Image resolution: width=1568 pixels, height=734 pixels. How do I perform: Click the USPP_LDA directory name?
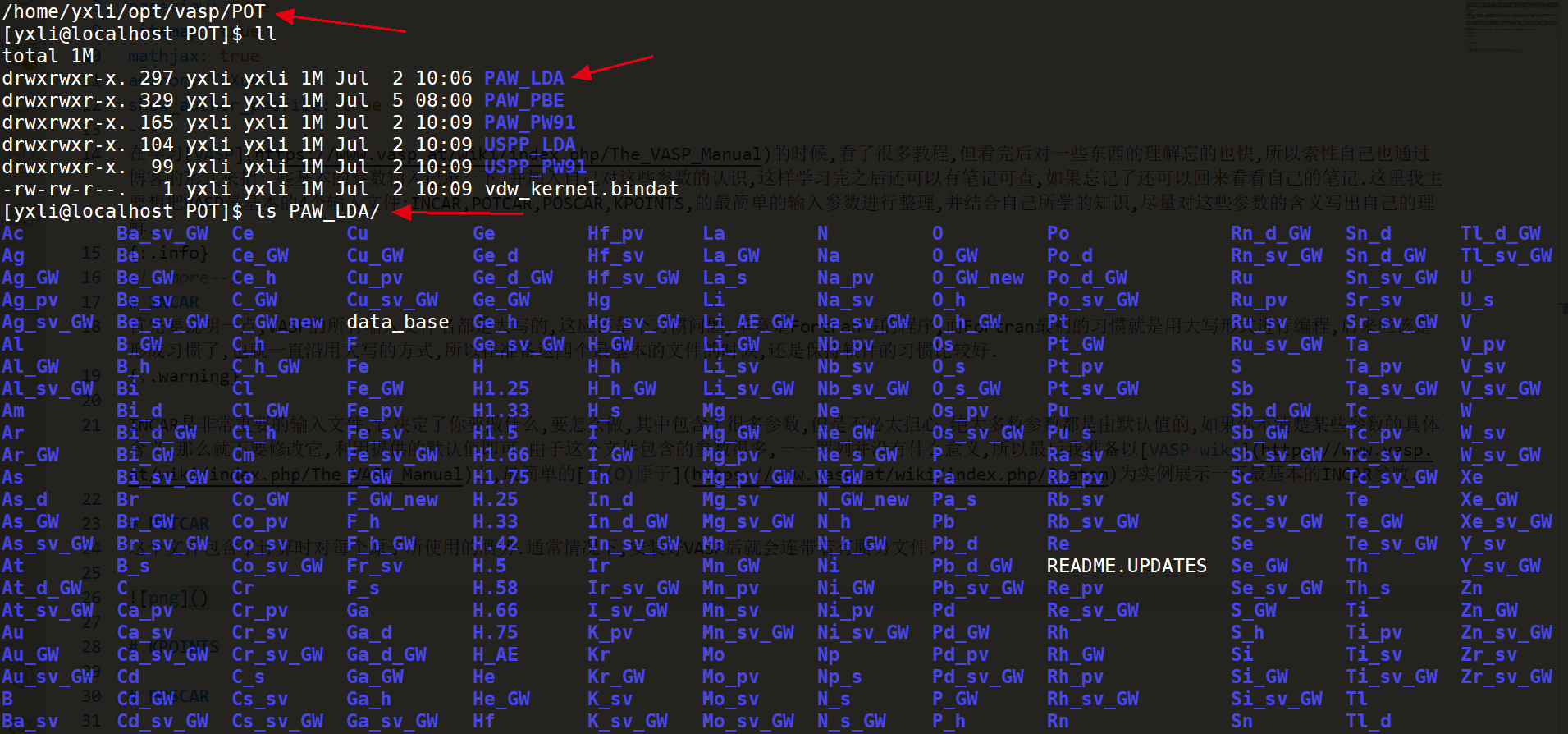pos(530,145)
